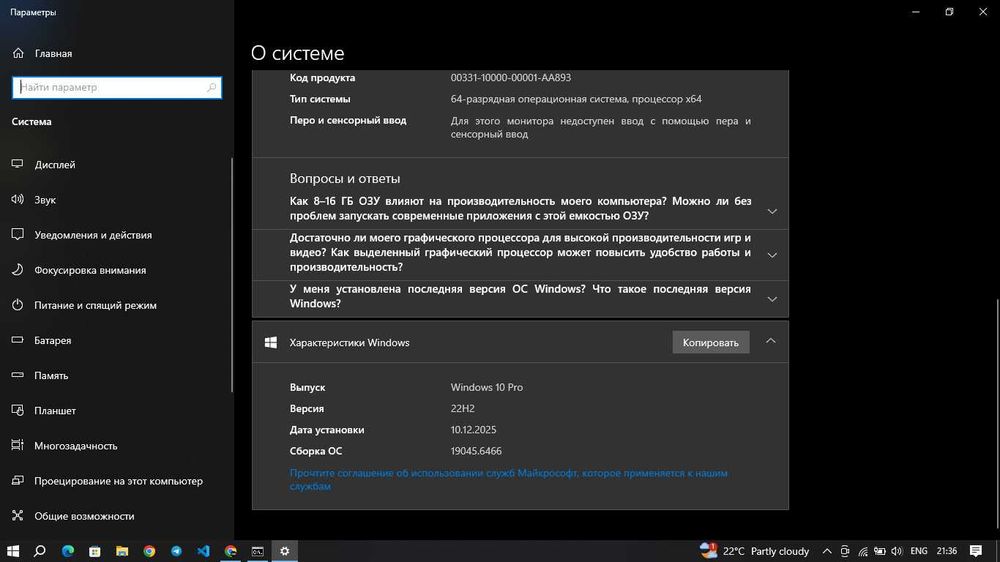
Task: Select the Windows 10 Pro edition value
Action: pyautogui.click(x=487, y=387)
